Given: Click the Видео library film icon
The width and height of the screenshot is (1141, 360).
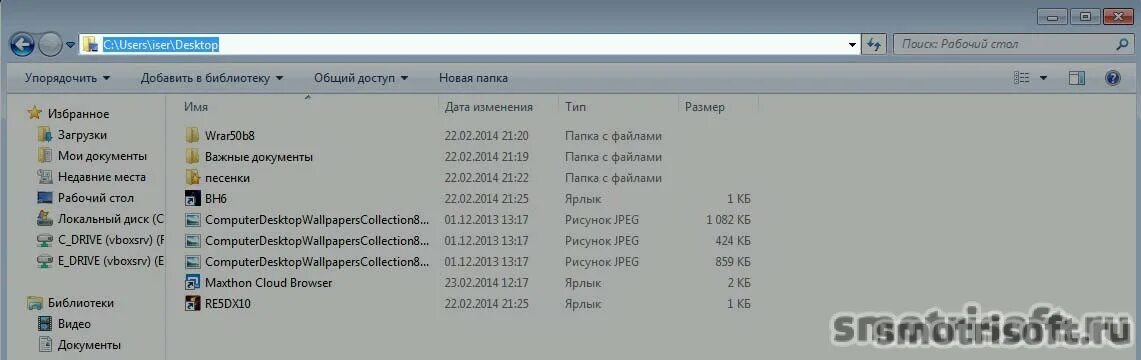Looking at the screenshot, I should pos(45,324).
